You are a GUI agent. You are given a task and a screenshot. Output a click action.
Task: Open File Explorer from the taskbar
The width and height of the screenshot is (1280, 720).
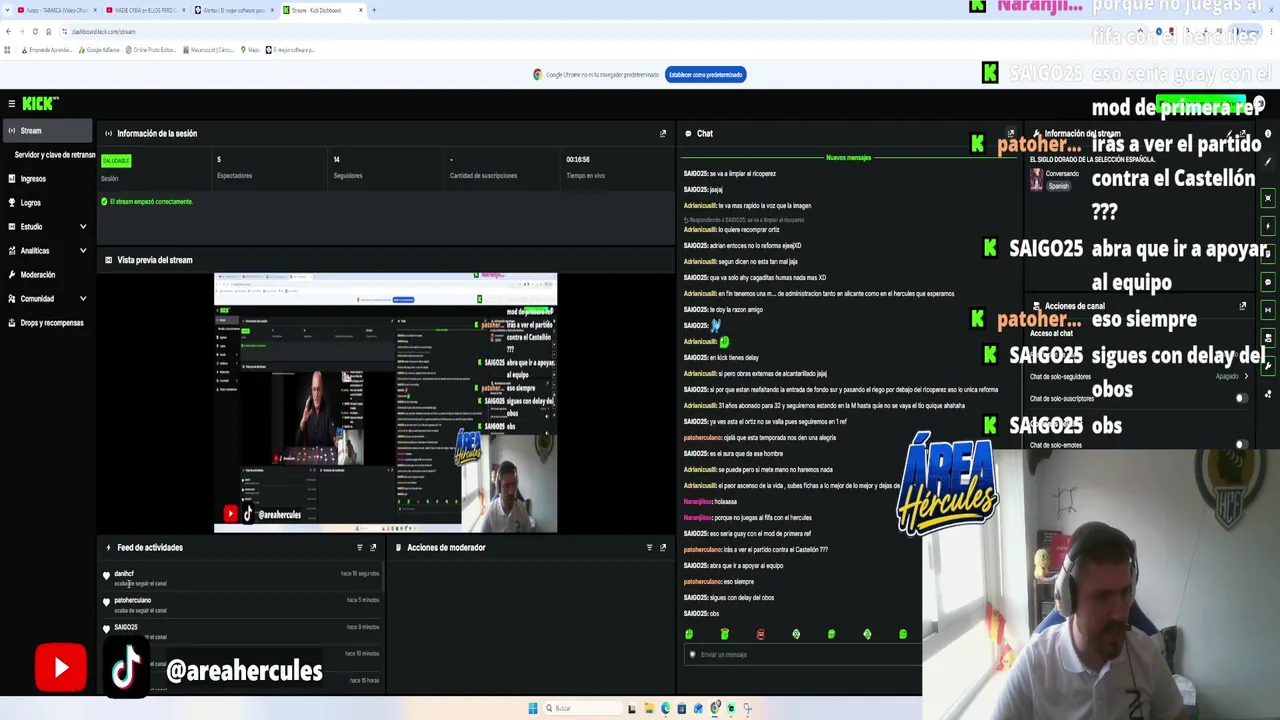click(x=649, y=708)
